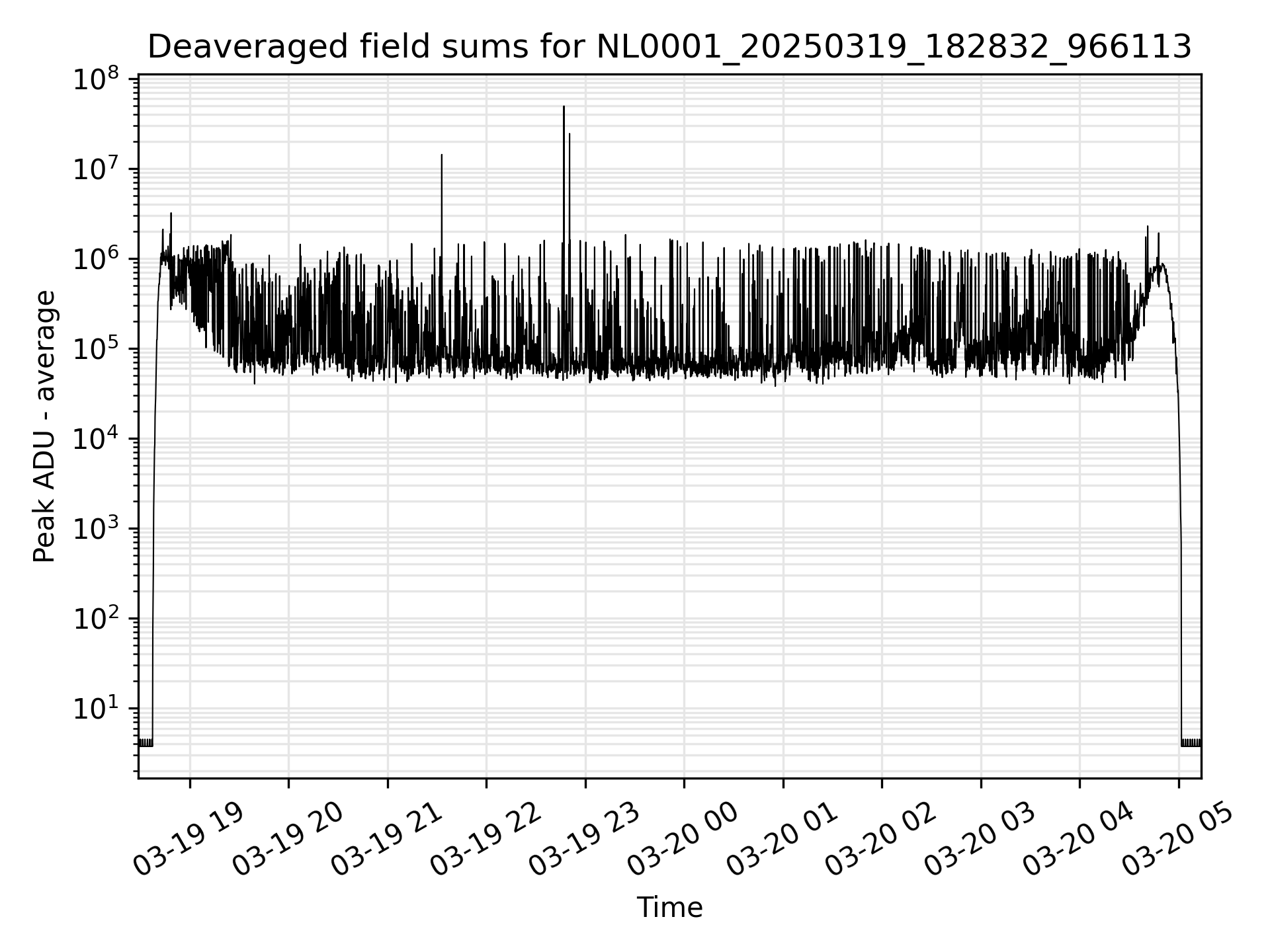Click the '03-19 20' tick label
This screenshot has height=952, width=1270.
pyautogui.click(x=287, y=840)
